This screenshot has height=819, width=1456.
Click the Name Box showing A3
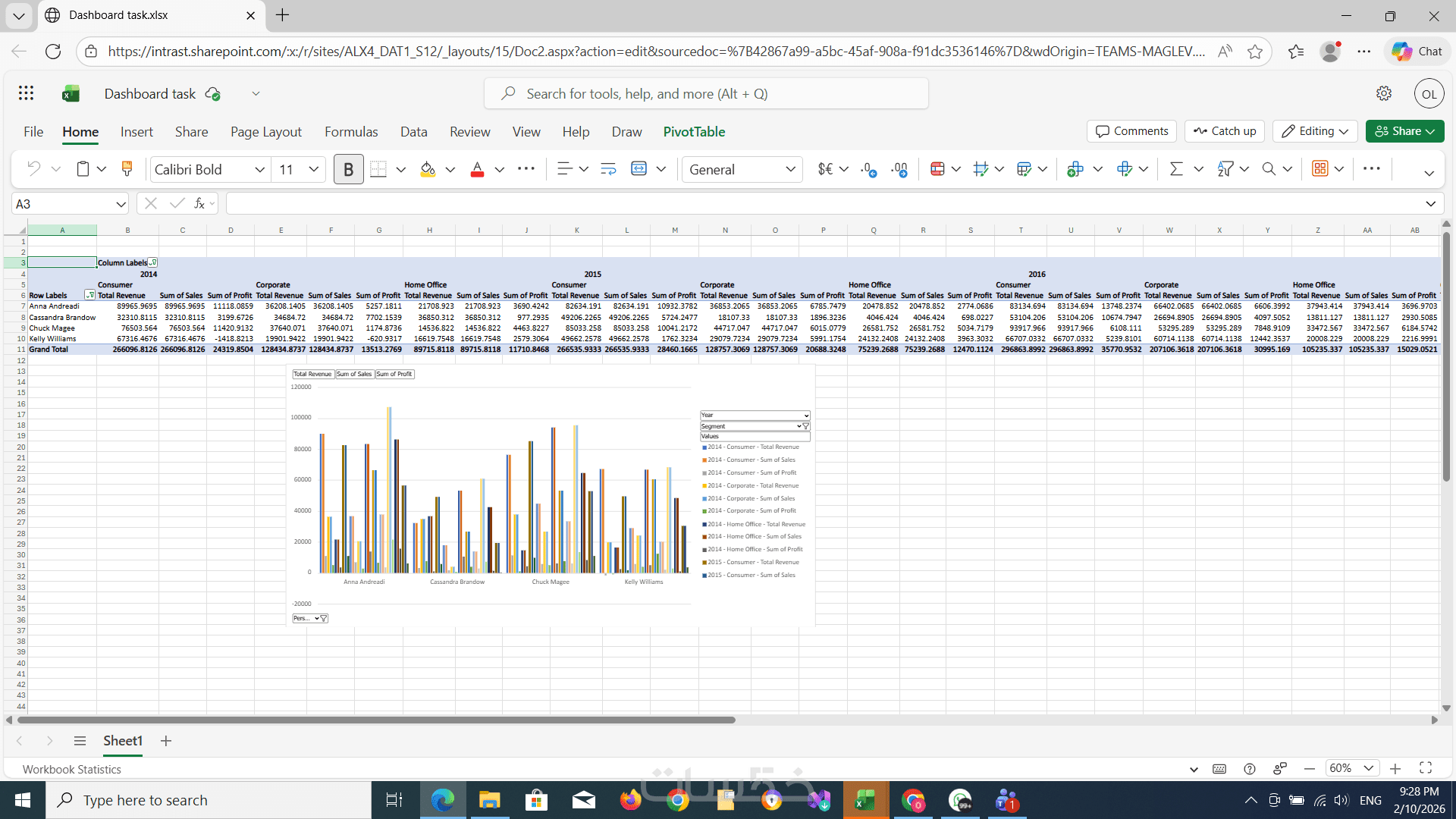[64, 203]
